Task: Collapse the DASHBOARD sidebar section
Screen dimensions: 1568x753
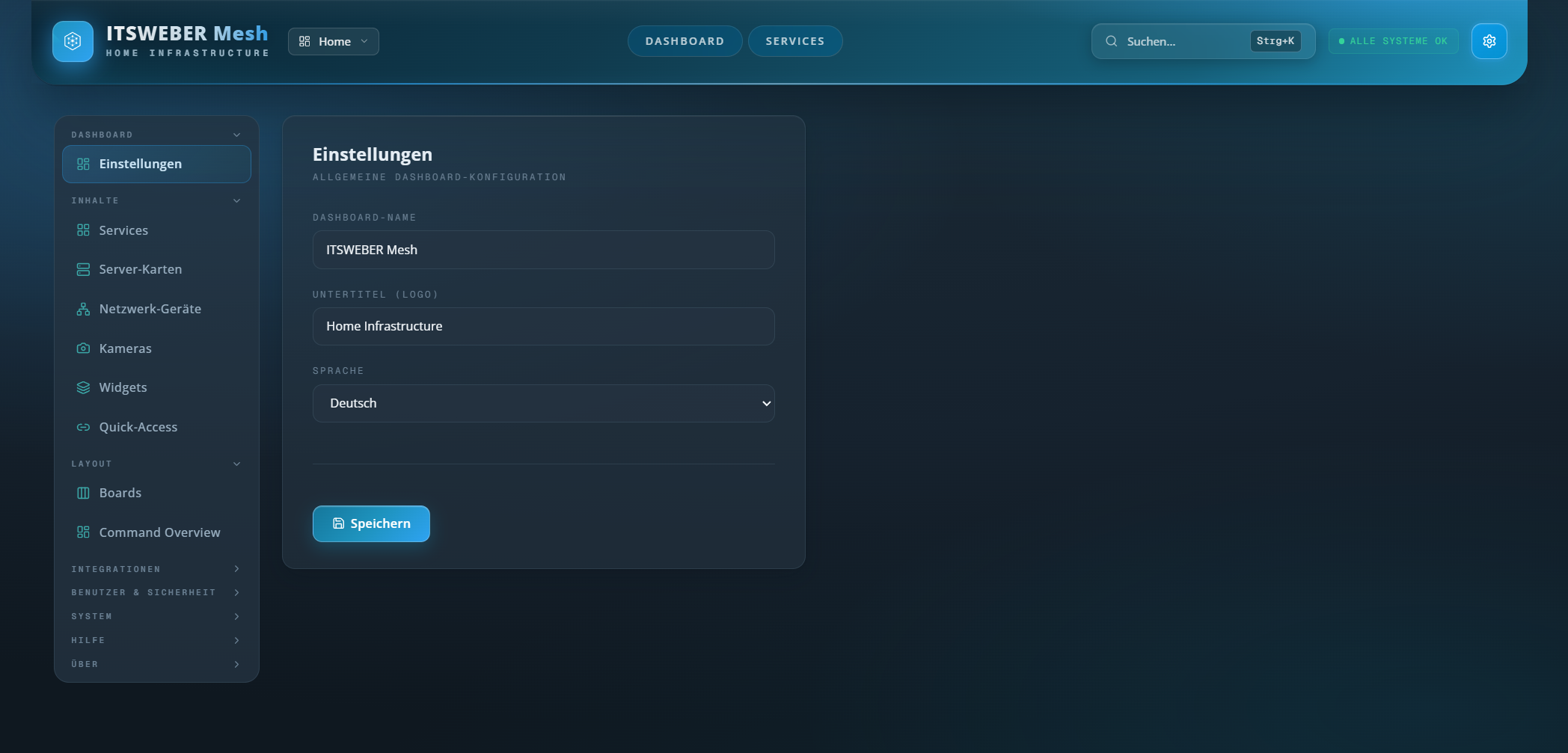Action: 236,135
